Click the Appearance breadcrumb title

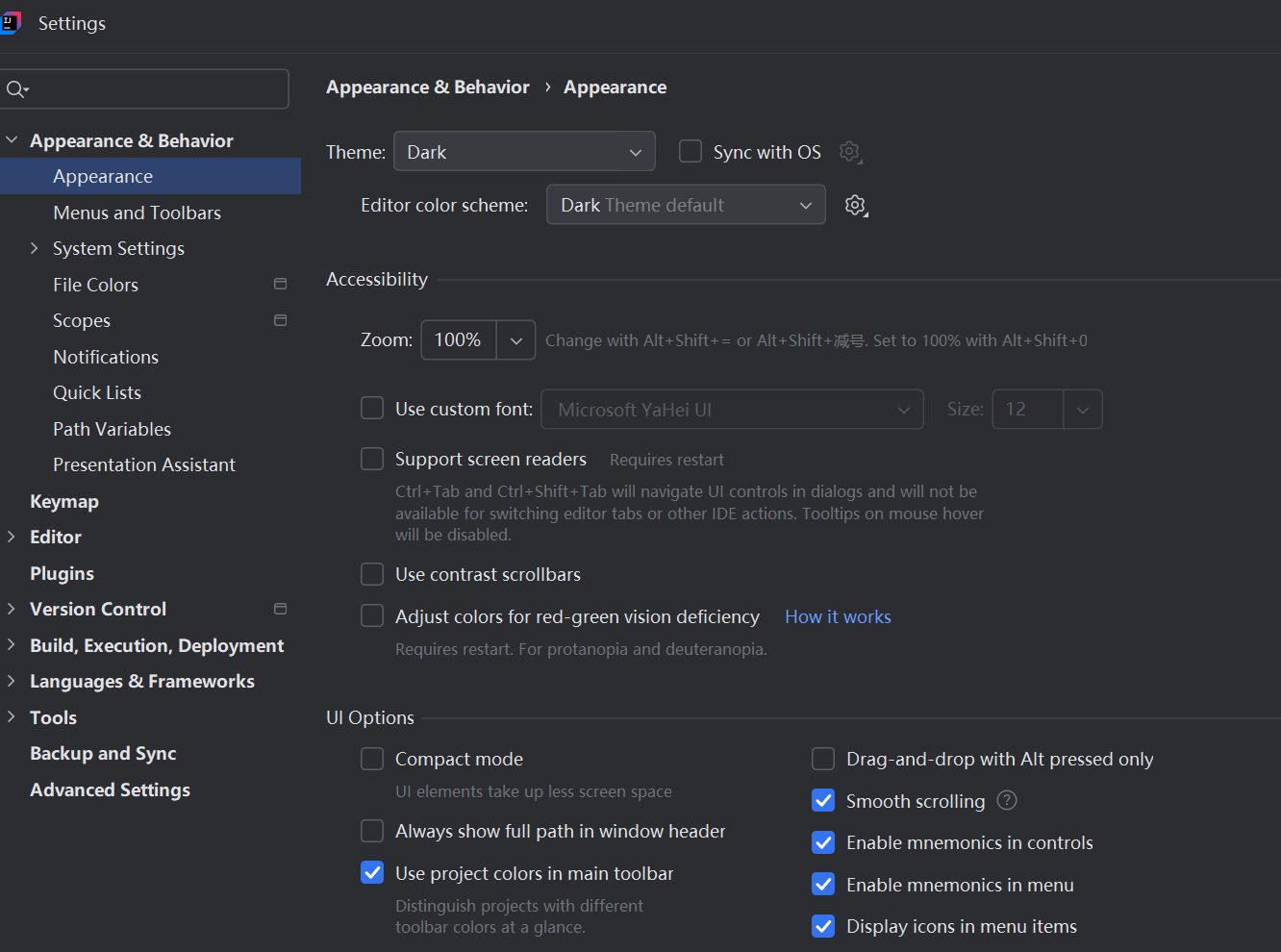tap(615, 87)
